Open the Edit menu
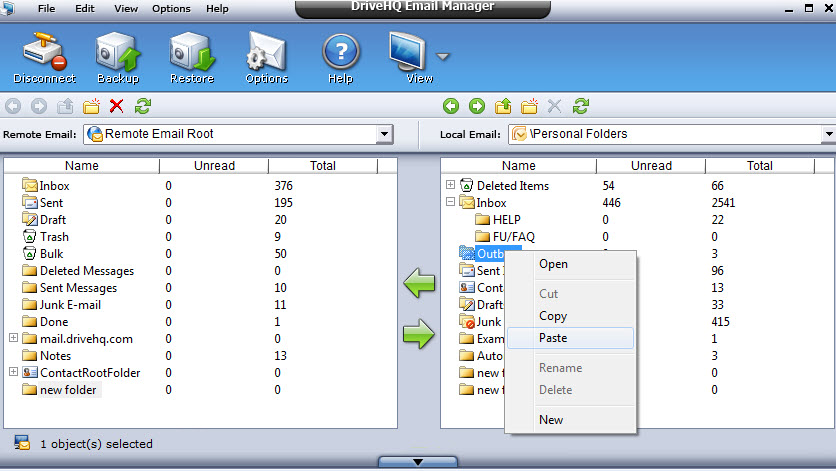This screenshot has height=471, width=836. click(x=85, y=9)
